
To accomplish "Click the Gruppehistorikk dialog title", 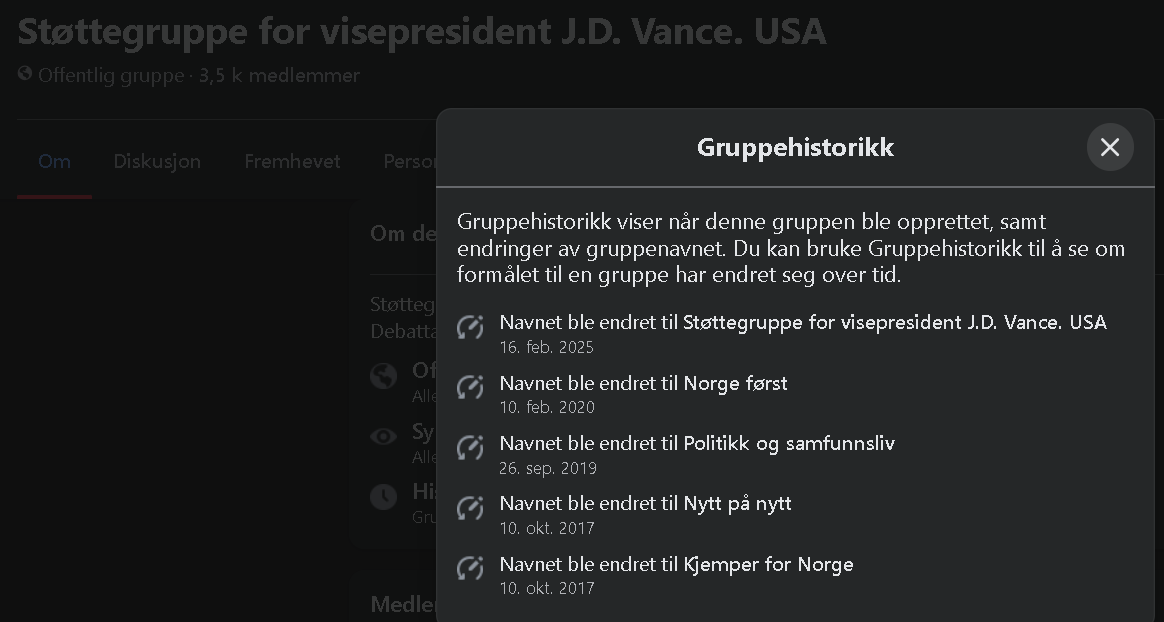I will [795, 147].
